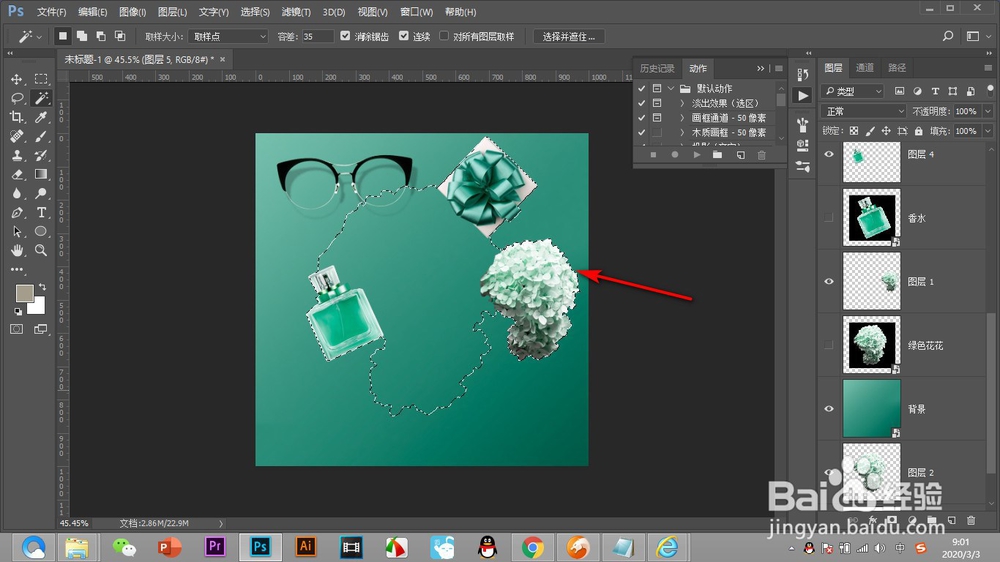Viewport: 1000px width, 562px height.
Task: Select the Horizontal Type tool
Action: pos(41,212)
